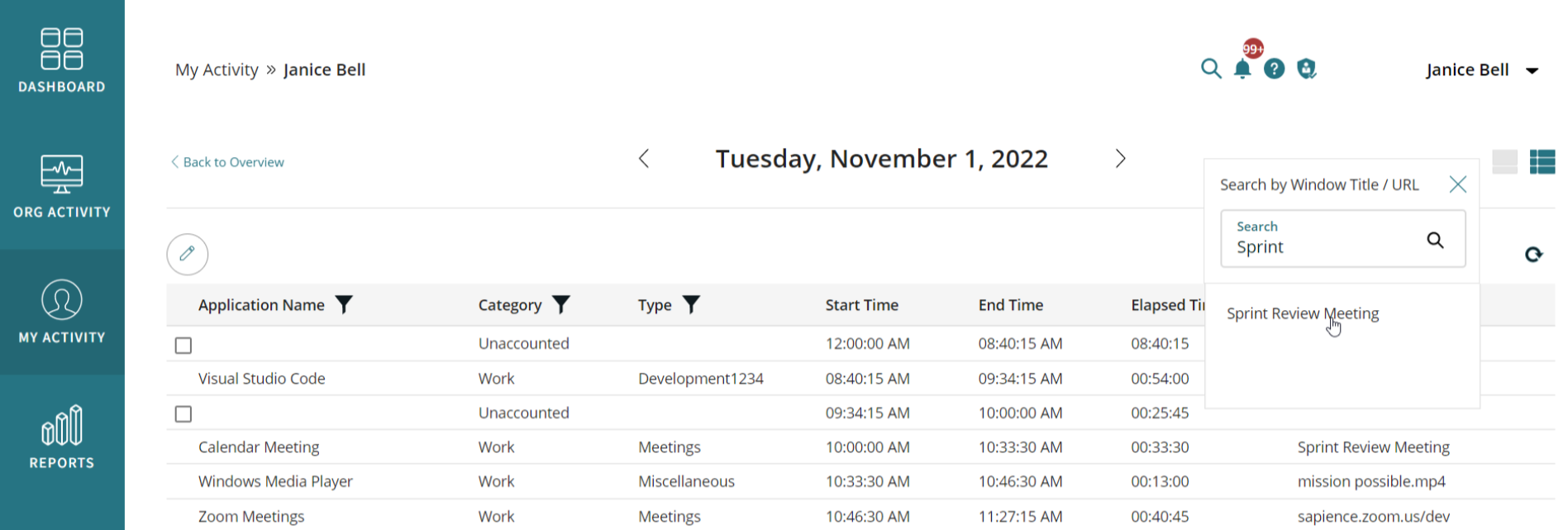Go to the next day arrow
This screenshot has height=530, width=1568.
[1120, 159]
